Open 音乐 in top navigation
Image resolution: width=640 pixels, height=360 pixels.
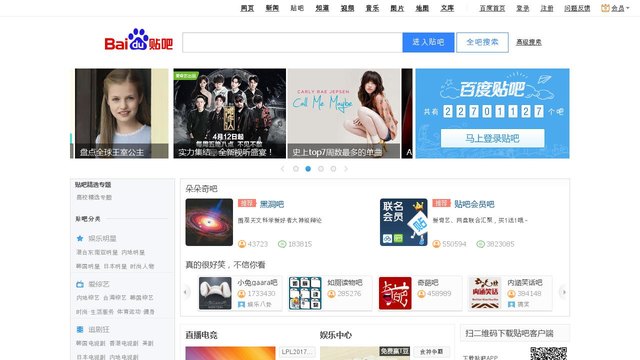(372, 8)
